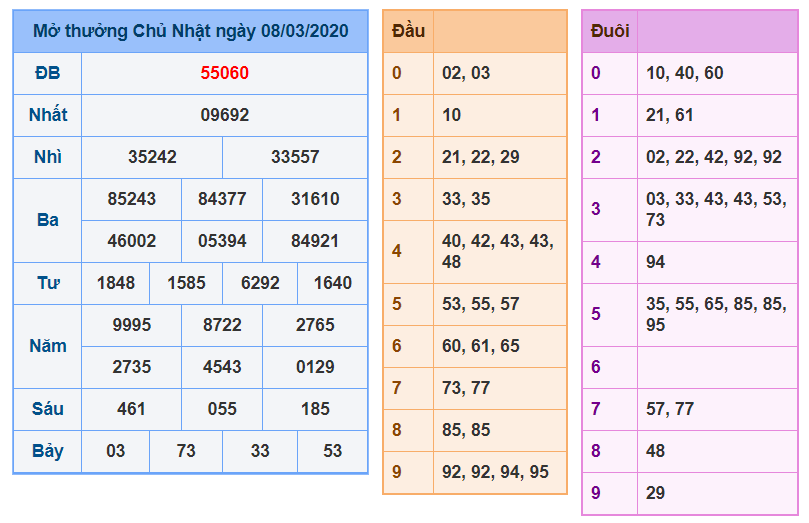Screen dimensions: 809x523
Task: Click Đuôi cell listing 03, 33, 43, 43, 53, 73
Action: [715, 209]
